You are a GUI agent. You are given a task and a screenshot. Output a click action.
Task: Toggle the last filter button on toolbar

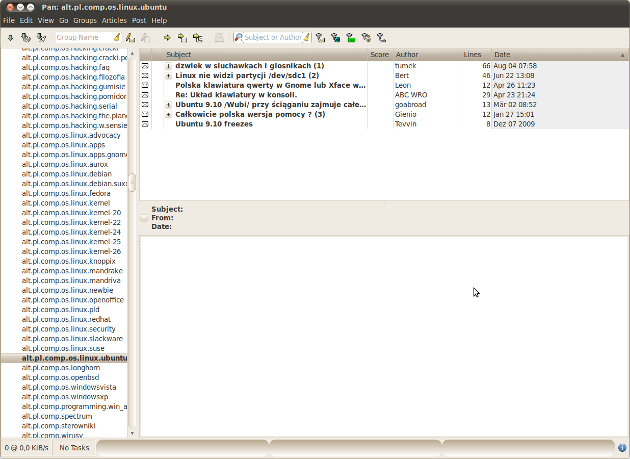(x=382, y=38)
